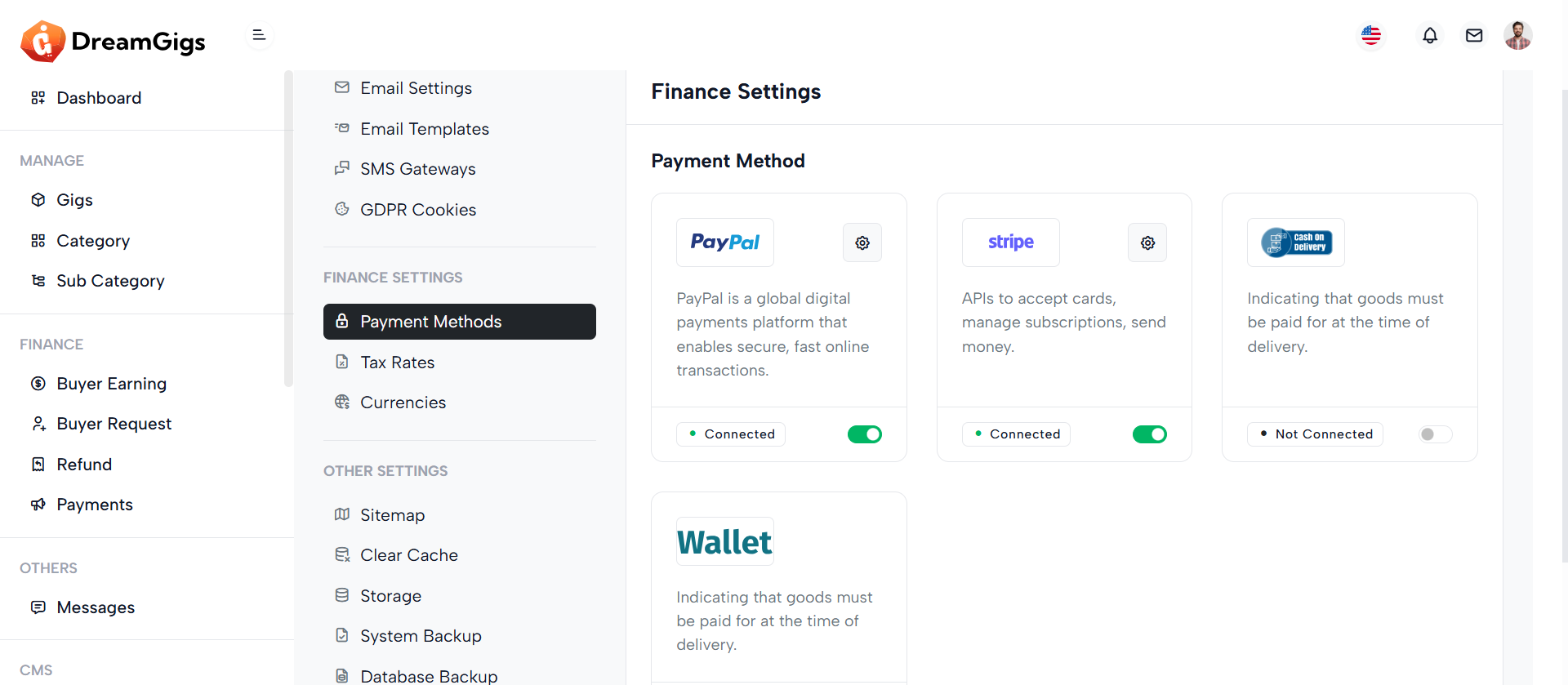Click the US flag language icon
1568x685 pixels.
[x=1371, y=35]
